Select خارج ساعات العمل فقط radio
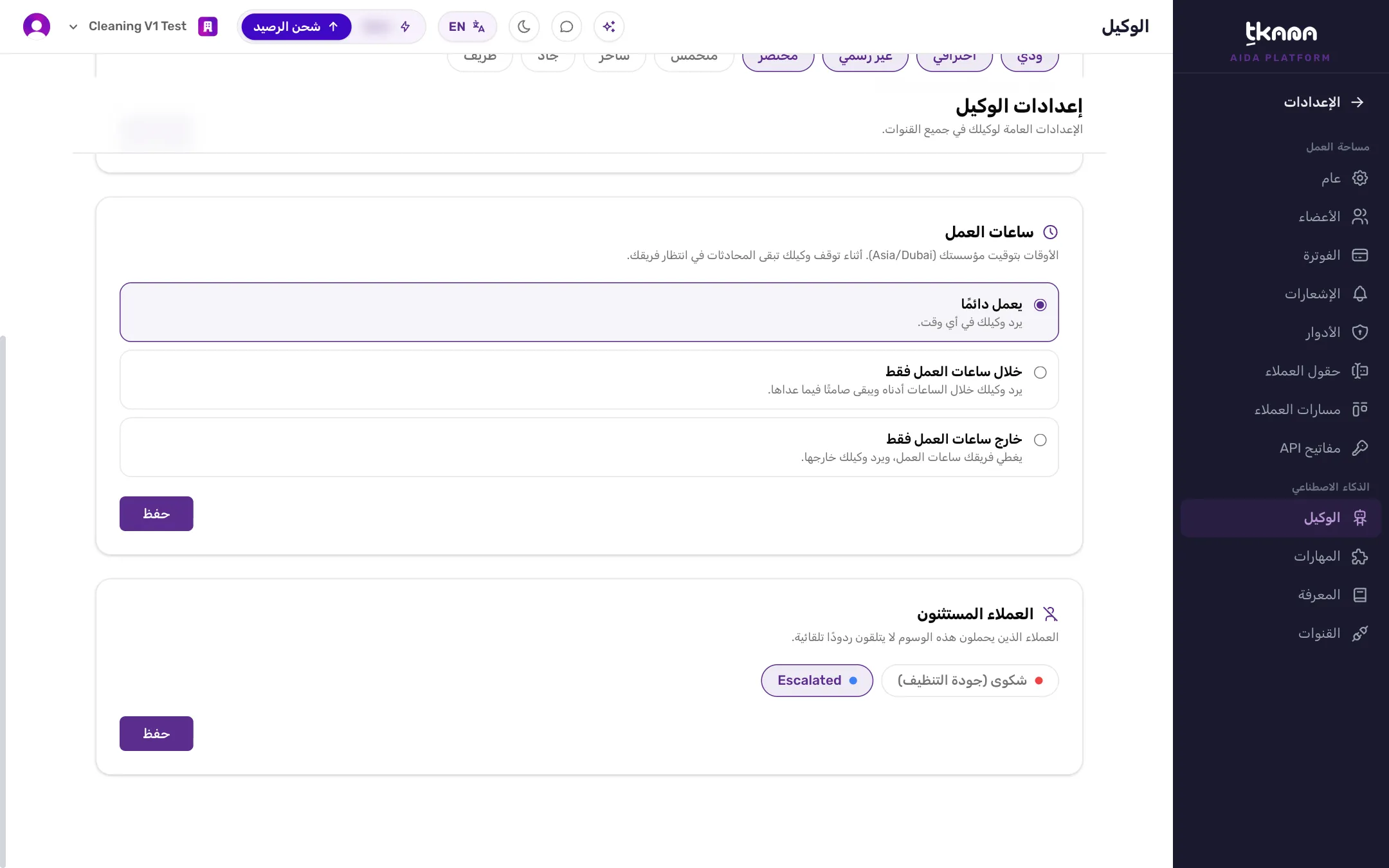This screenshot has width=1389, height=868. [1040, 440]
